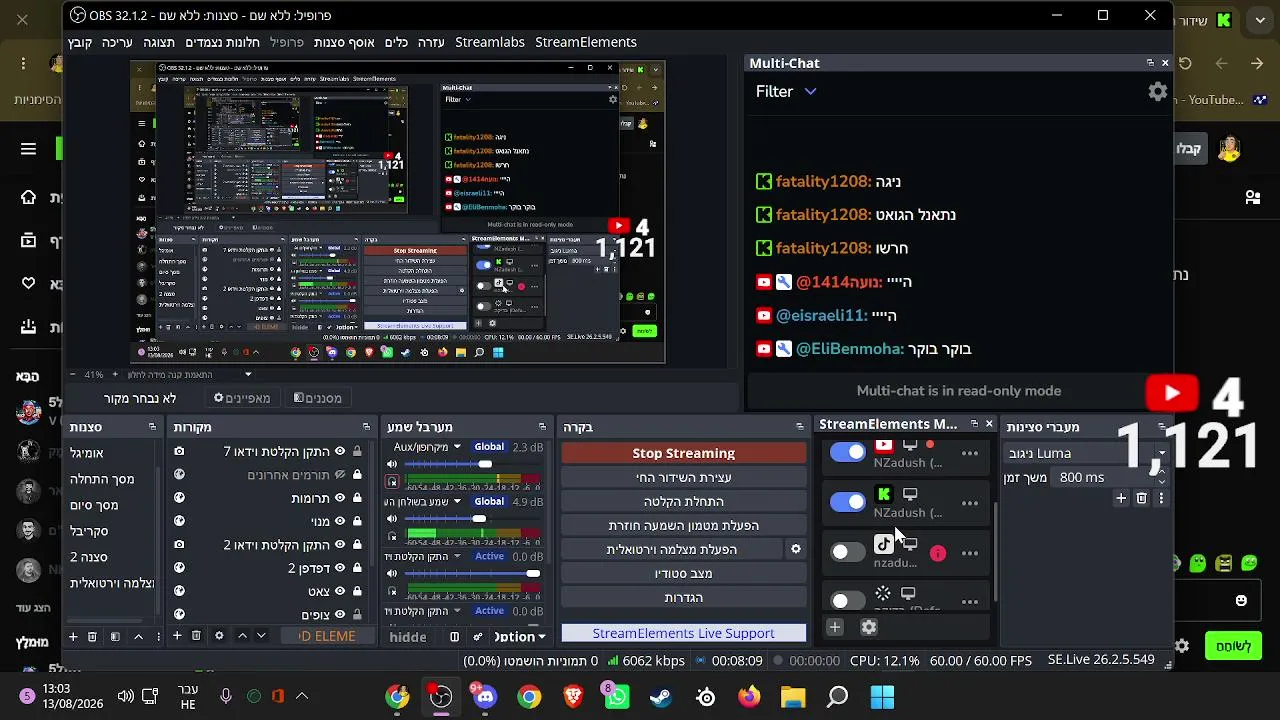
Task: Hide התקן הקלטת וידאו 7 source
Action: [x=340, y=451]
